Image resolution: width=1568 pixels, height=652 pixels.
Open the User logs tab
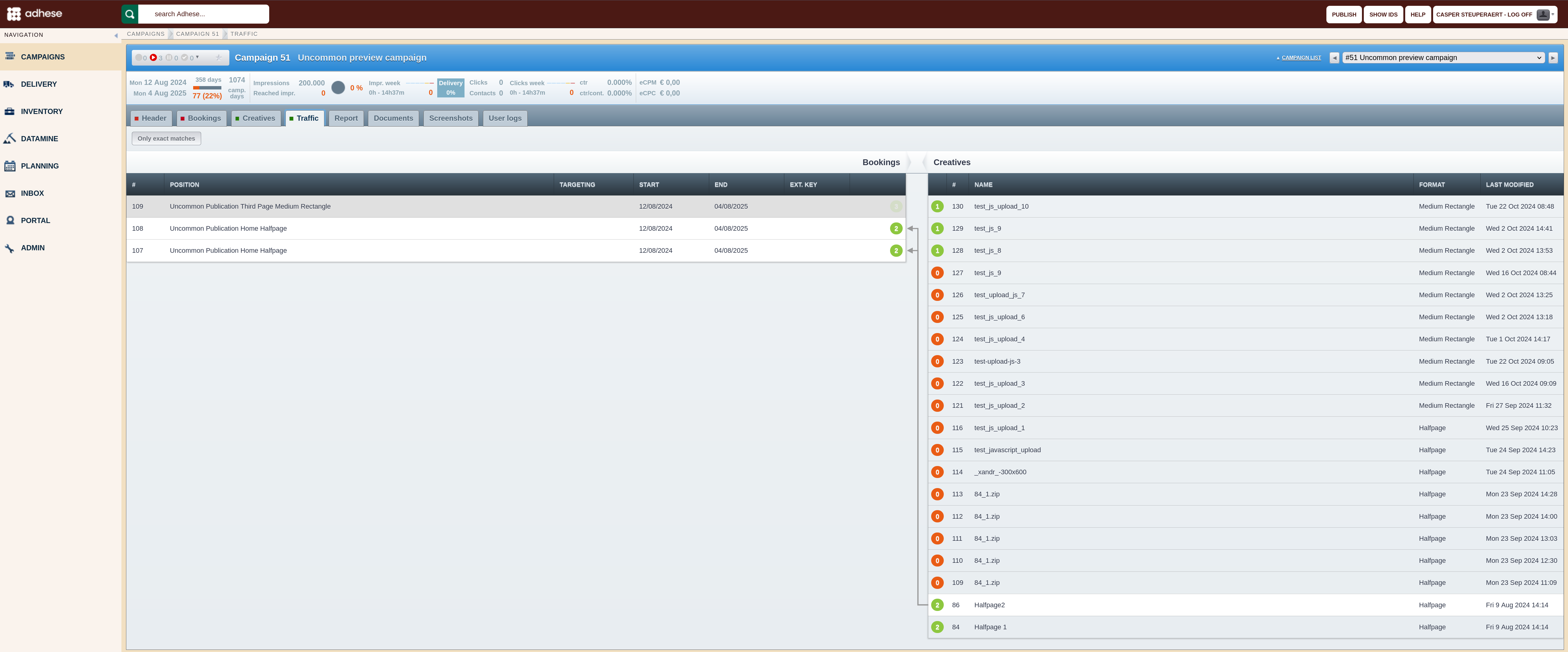[505, 119]
